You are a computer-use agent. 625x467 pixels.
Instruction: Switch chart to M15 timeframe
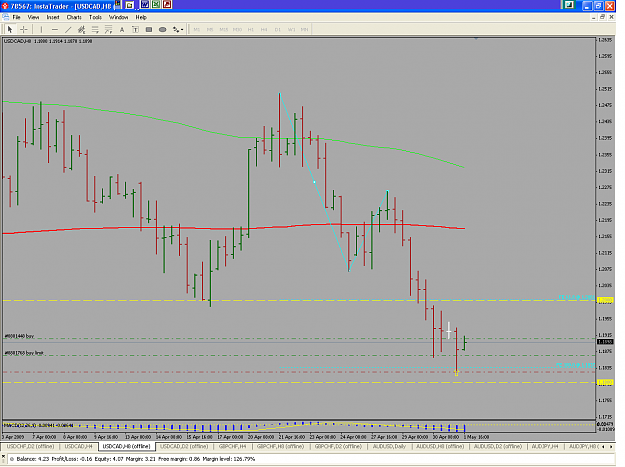224,29
